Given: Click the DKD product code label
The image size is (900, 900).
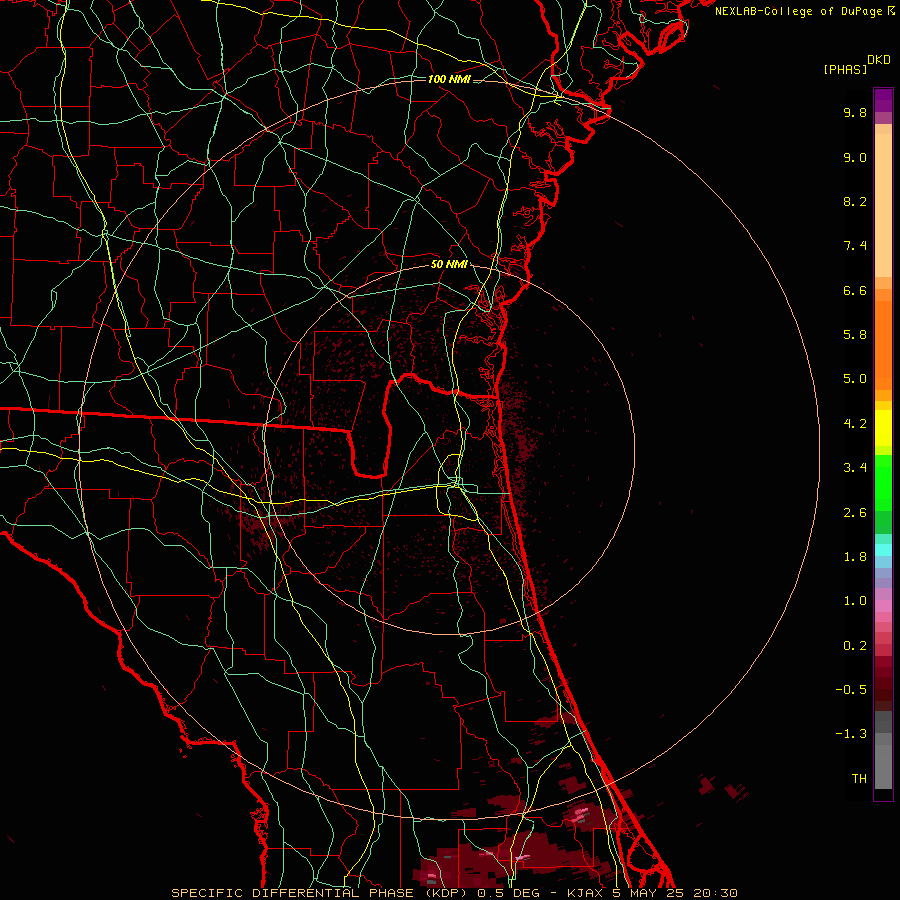Looking at the screenshot, I should [879, 60].
